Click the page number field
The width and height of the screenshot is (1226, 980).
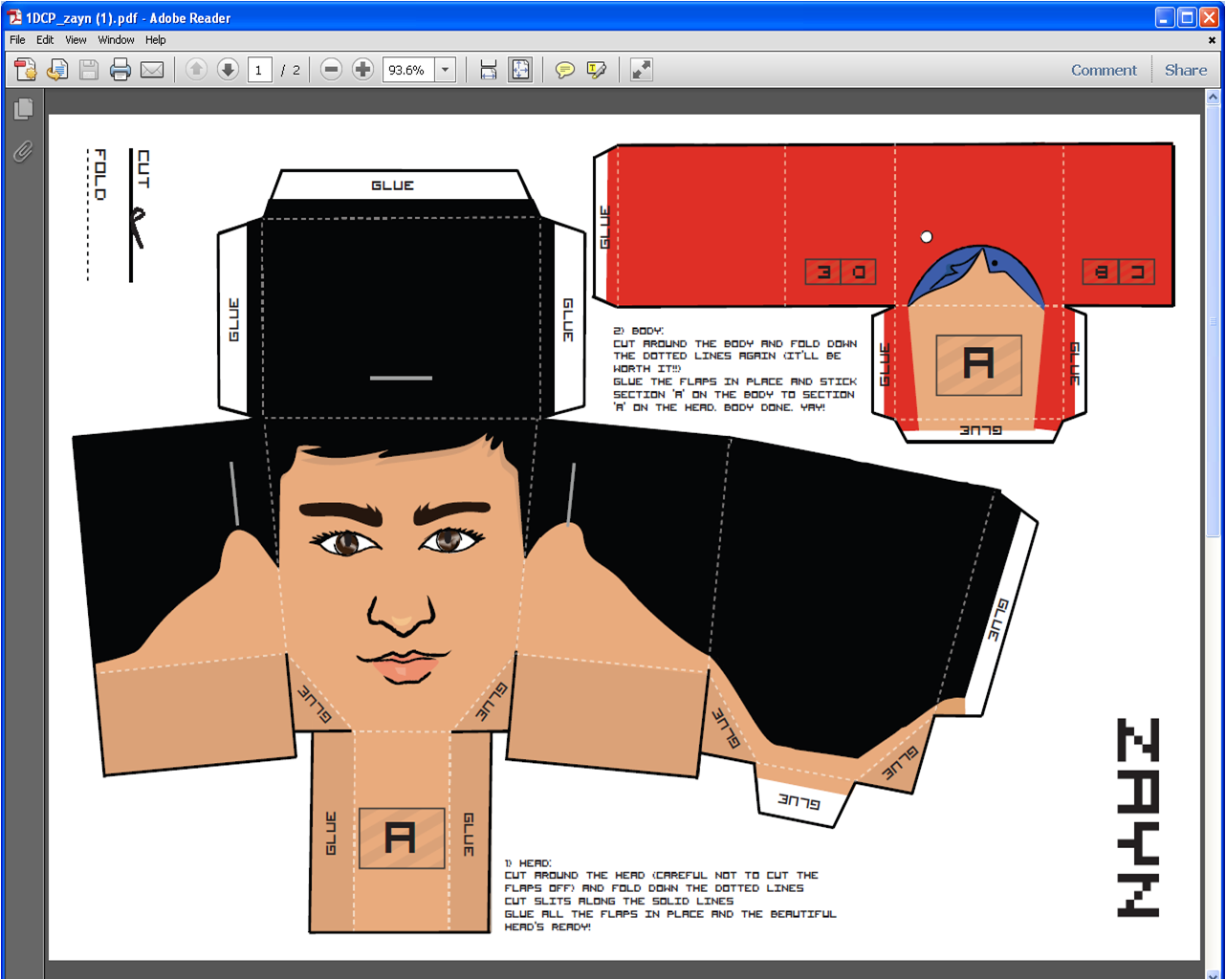[x=260, y=70]
